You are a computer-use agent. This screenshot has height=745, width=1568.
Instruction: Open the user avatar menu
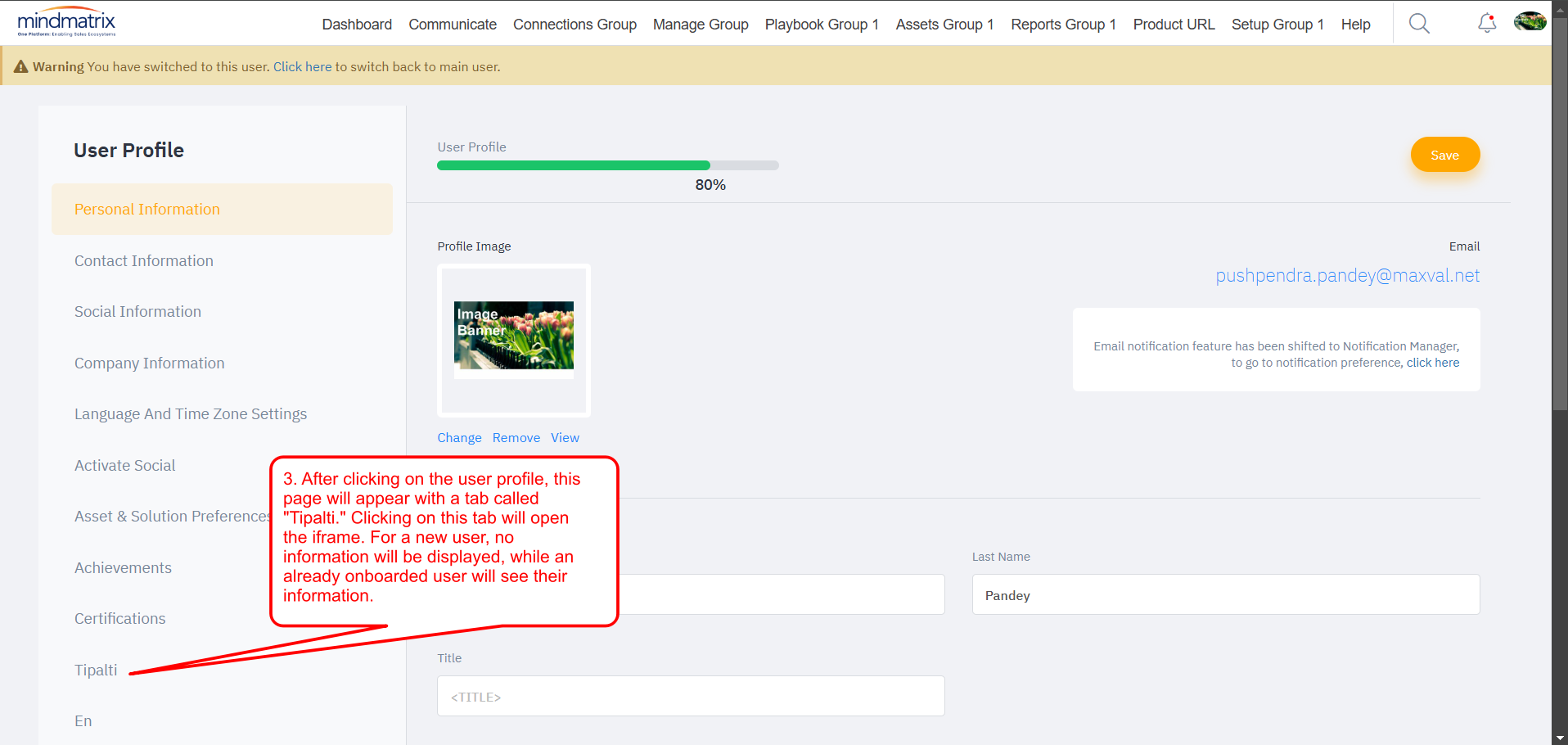tap(1529, 22)
